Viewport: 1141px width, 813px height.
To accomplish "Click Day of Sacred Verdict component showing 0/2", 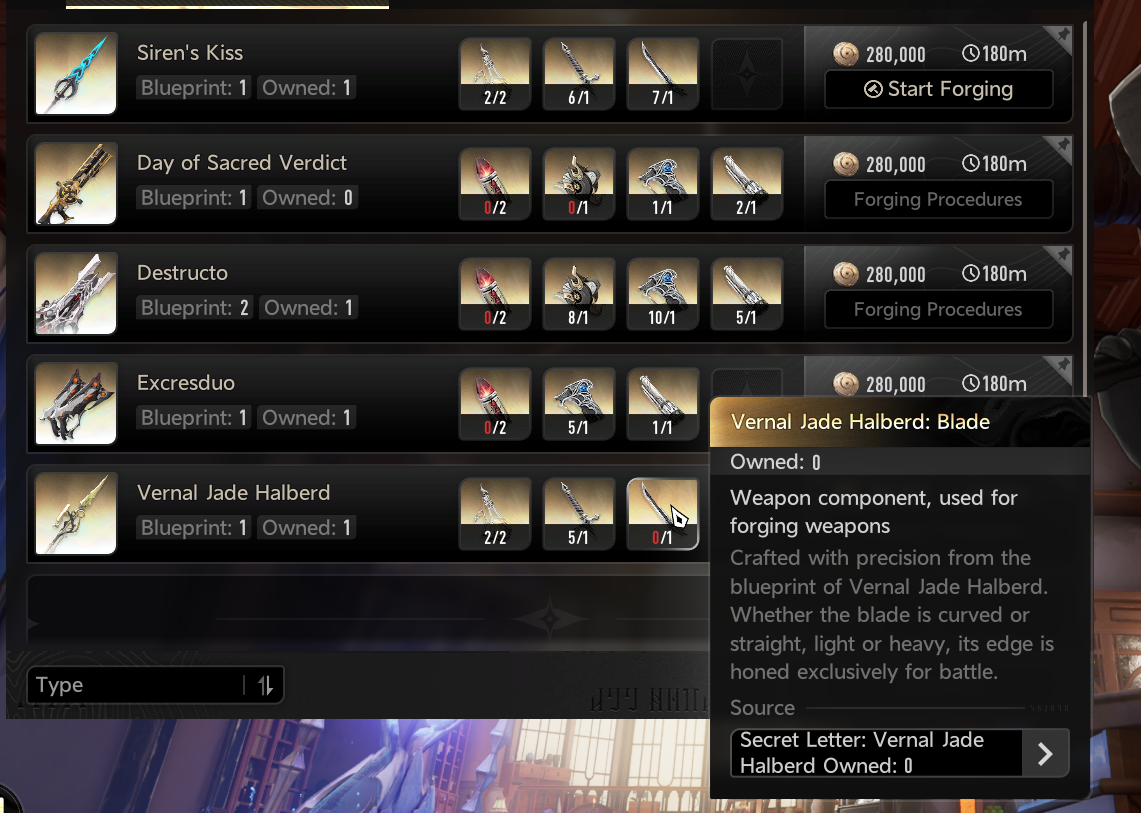I will tap(495, 184).
